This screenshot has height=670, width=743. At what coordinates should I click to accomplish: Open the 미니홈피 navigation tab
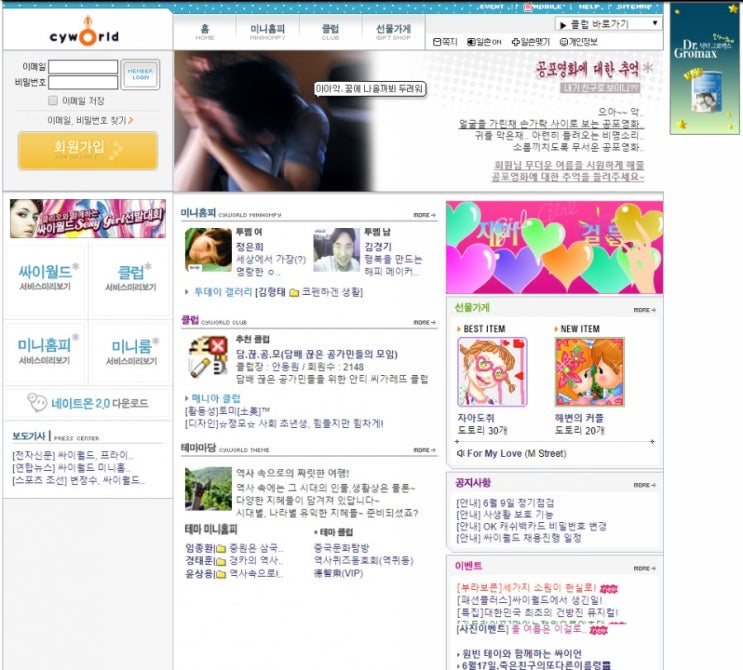pyautogui.click(x=267, y=32)
